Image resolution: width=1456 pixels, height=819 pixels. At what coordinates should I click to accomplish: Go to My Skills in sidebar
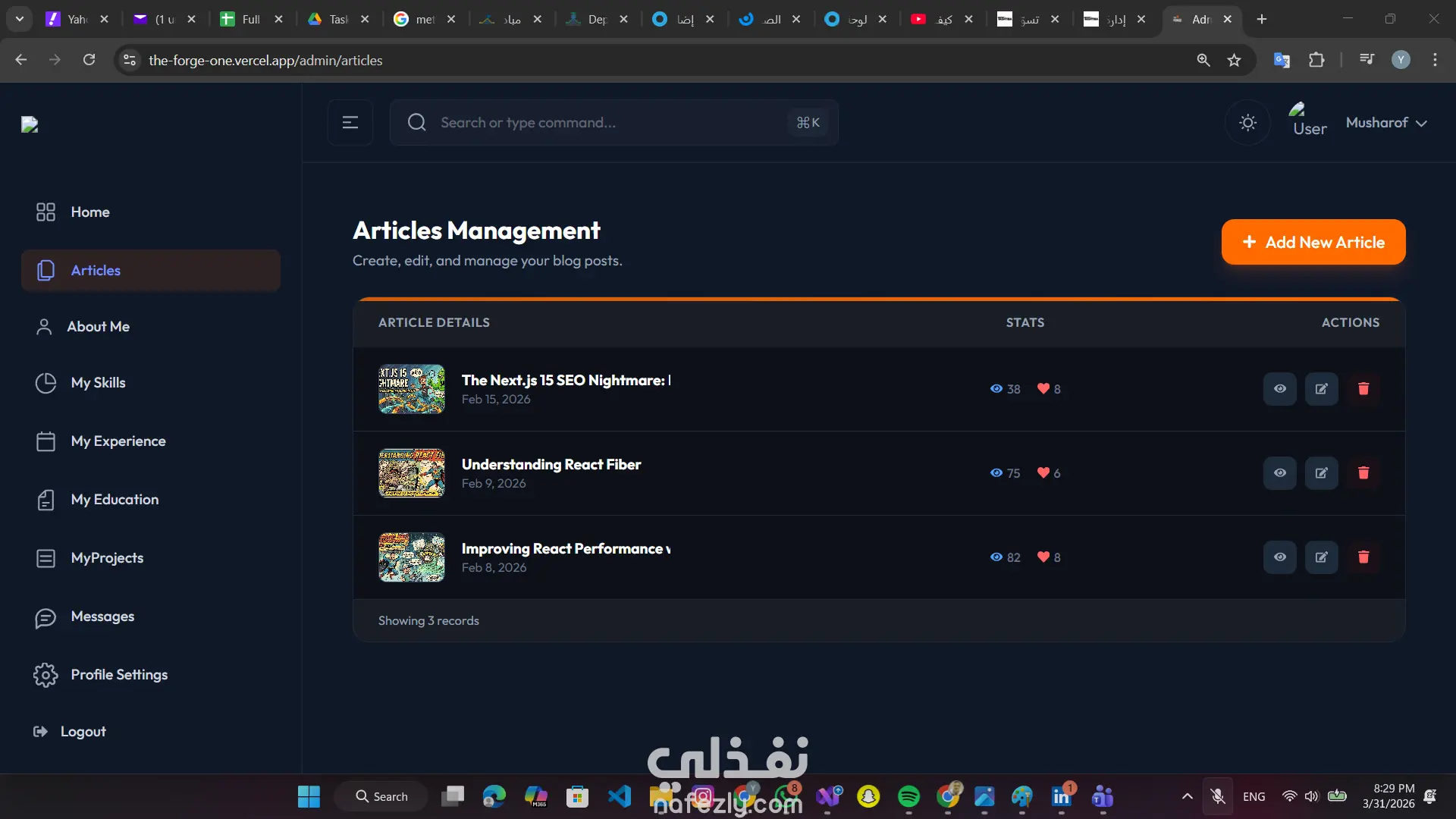click(x=98, y=383)
